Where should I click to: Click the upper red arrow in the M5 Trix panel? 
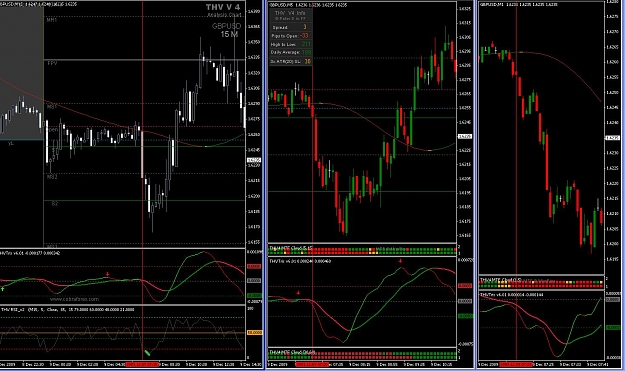[400, 261]
